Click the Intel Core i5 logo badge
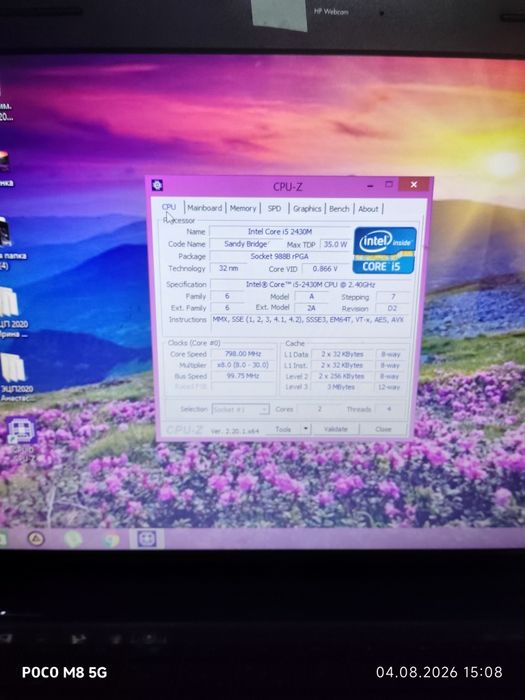 pos(384,250)
